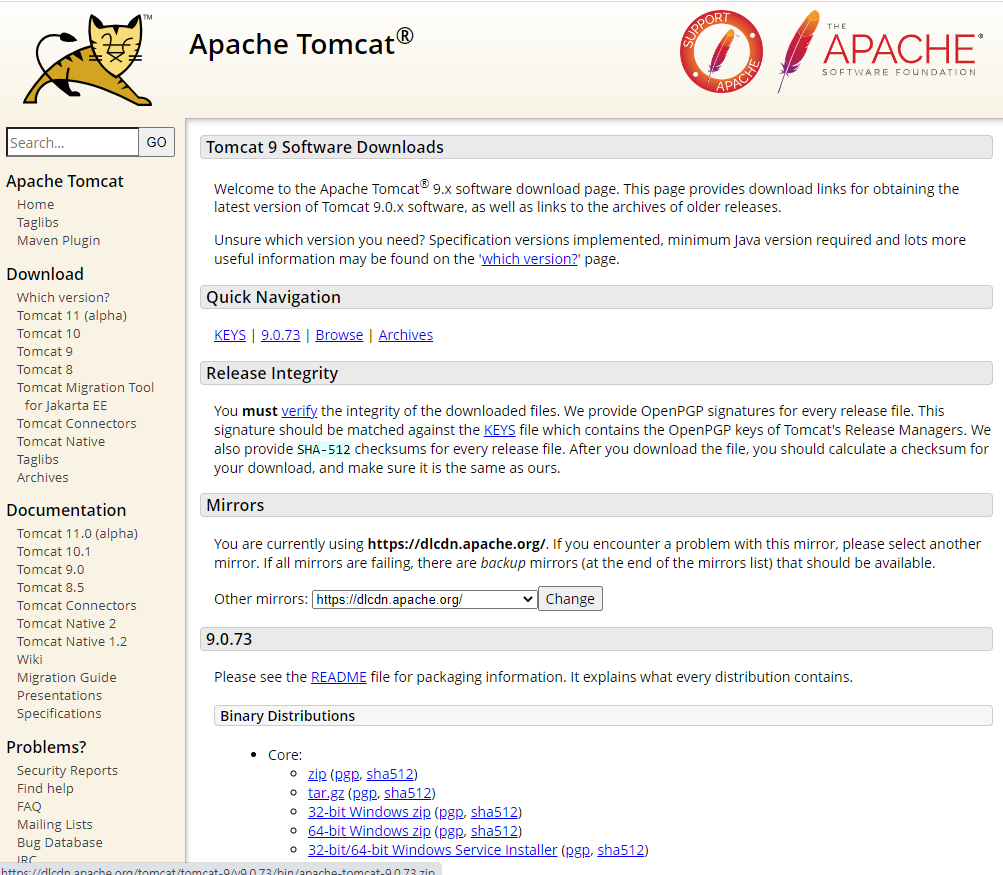Image resolution: width=1003 pixels, height=875 pixels.
Task: Expand the Other mirrors dropdown
Action: [x=424, y=599]
